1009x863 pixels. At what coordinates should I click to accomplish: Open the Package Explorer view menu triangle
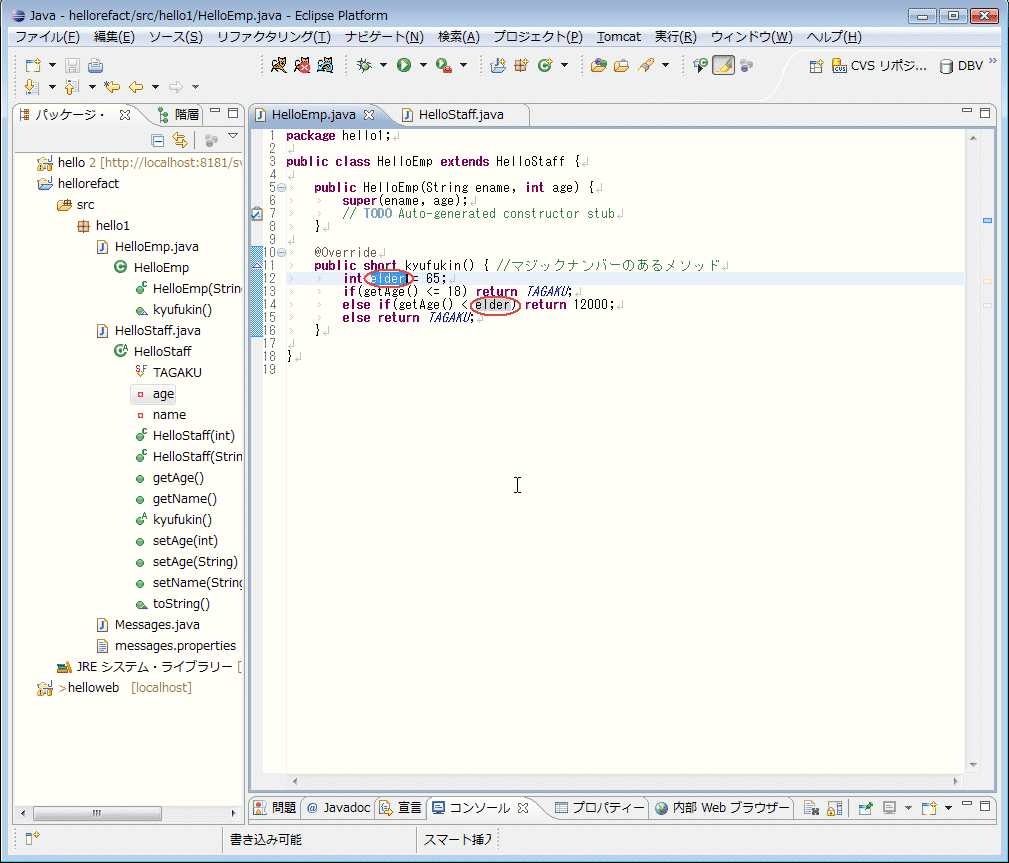233,136
